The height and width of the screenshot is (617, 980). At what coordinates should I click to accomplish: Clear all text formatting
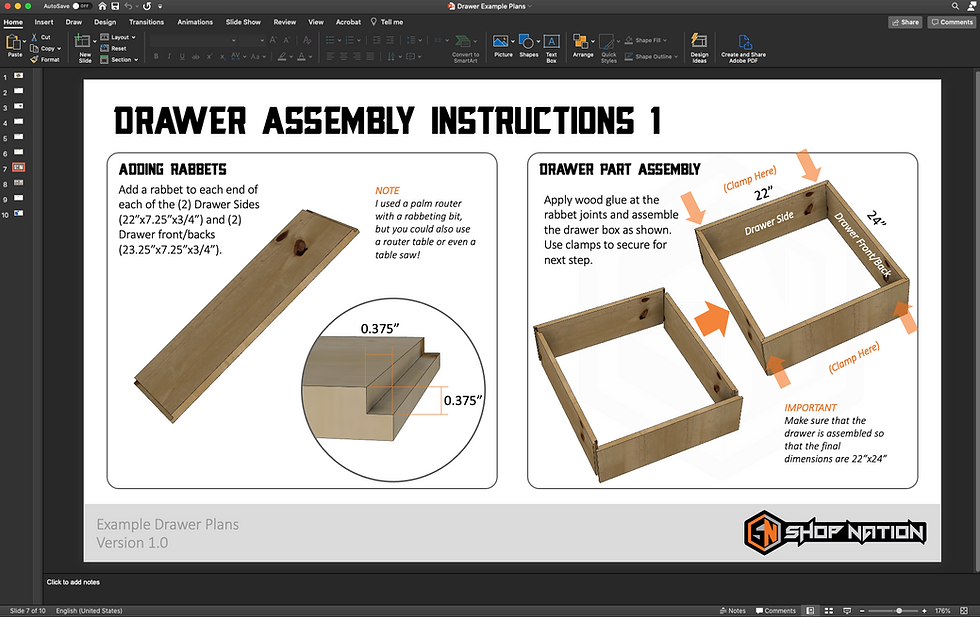click(307, 40)
